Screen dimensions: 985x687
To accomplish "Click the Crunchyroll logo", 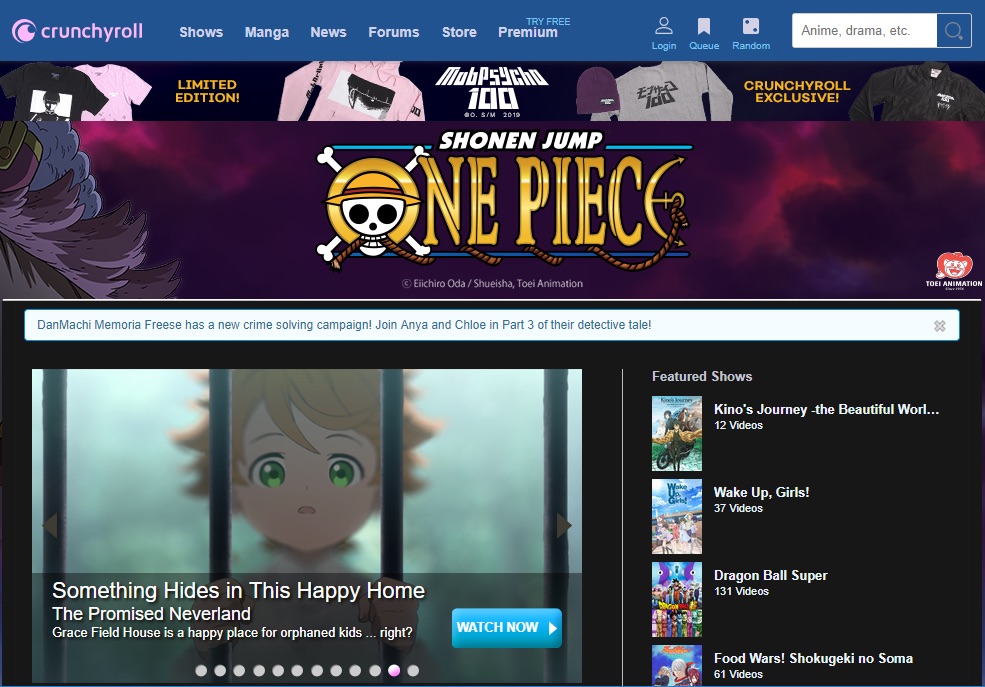I will click(x=77, y=31).
